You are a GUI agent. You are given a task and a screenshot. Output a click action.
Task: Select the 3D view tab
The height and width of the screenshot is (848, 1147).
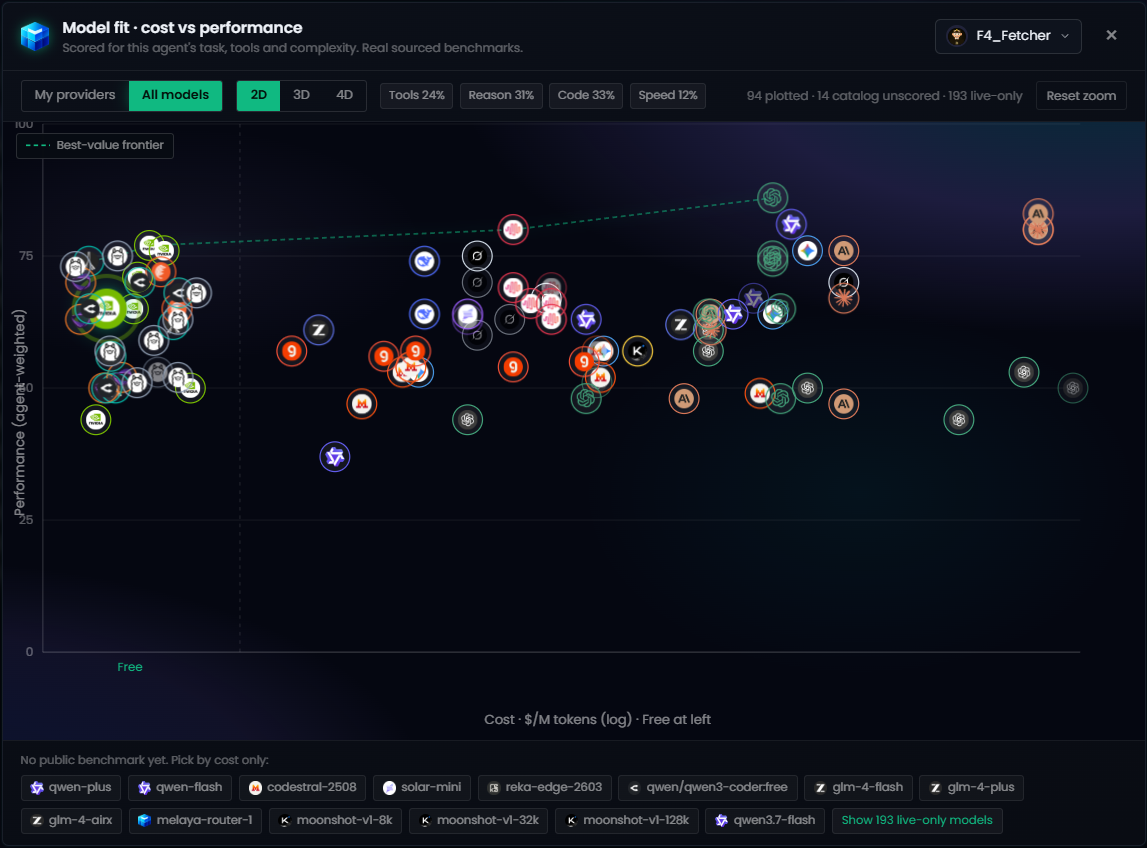point(301,95)
